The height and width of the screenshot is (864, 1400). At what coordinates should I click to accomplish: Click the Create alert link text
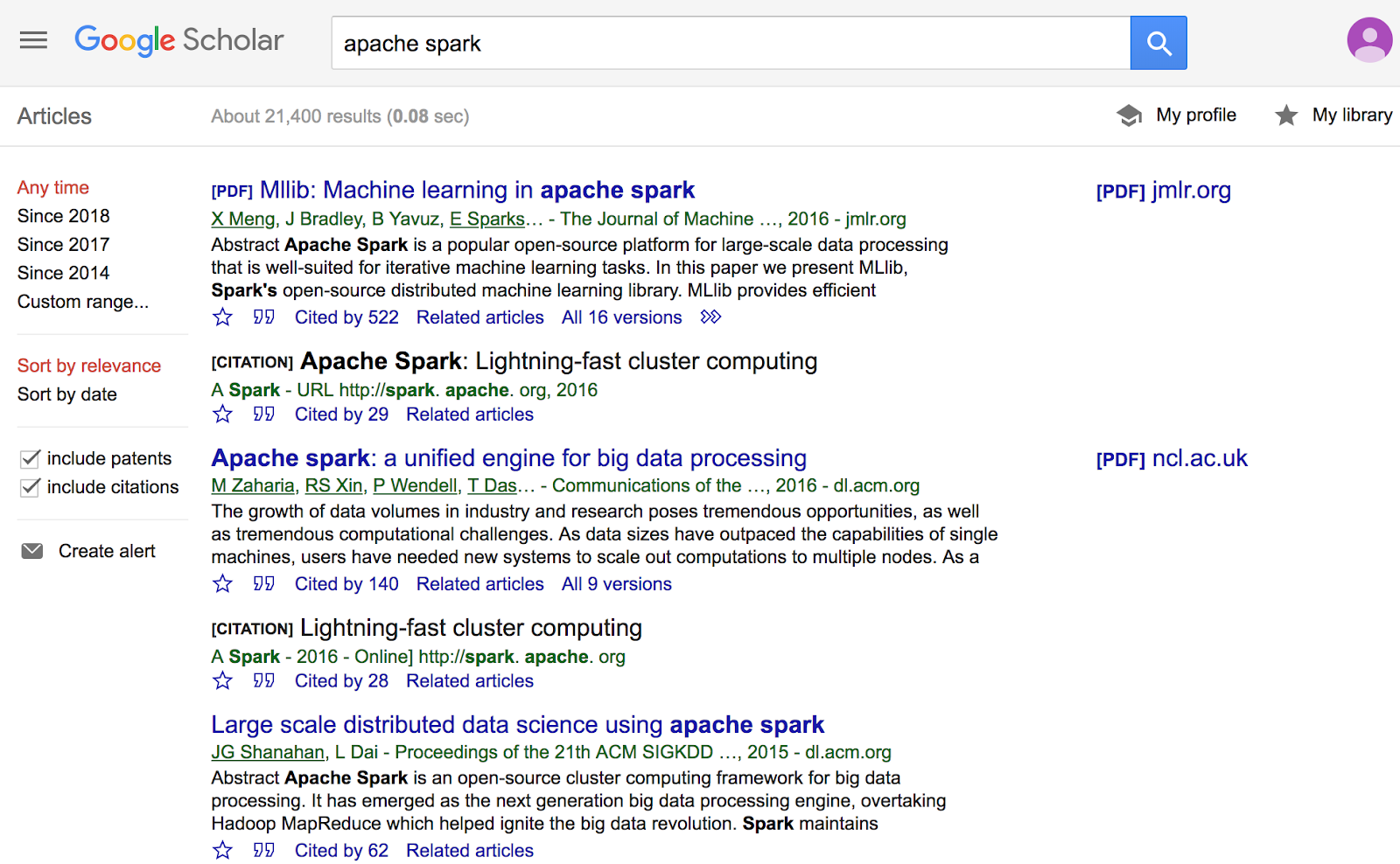(107, 551)
